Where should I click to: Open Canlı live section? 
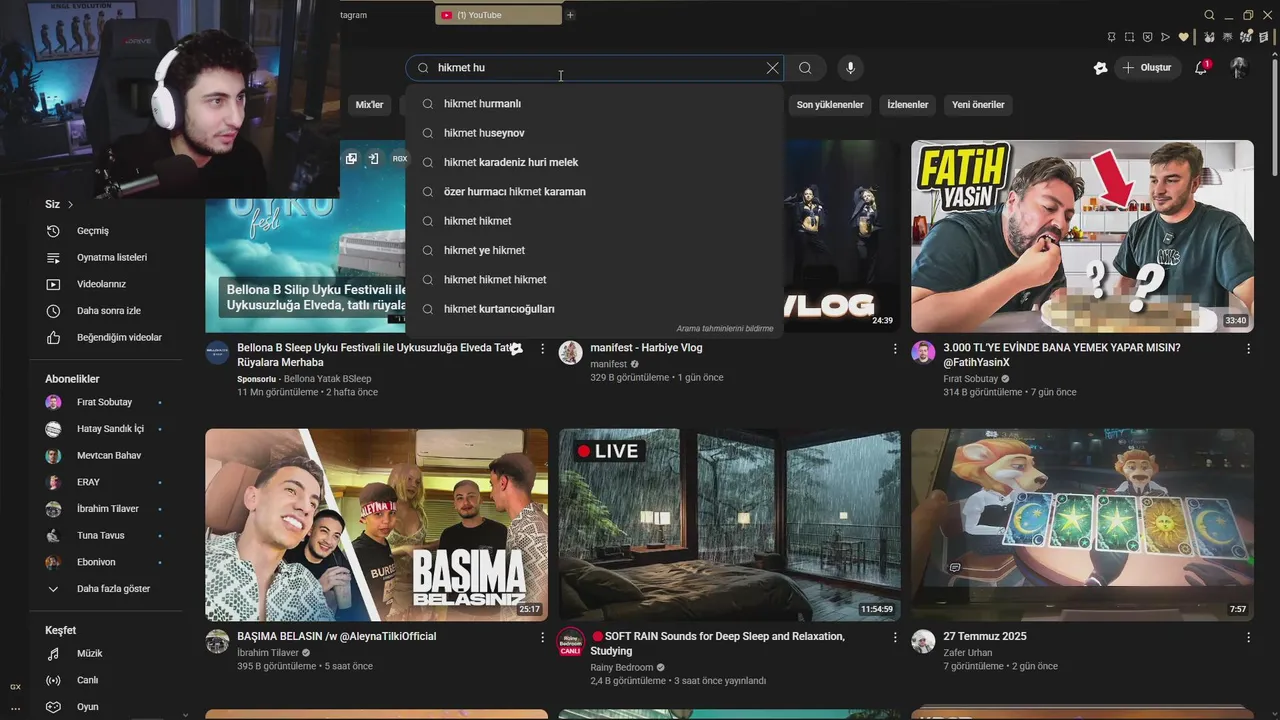tap(105, 680)
